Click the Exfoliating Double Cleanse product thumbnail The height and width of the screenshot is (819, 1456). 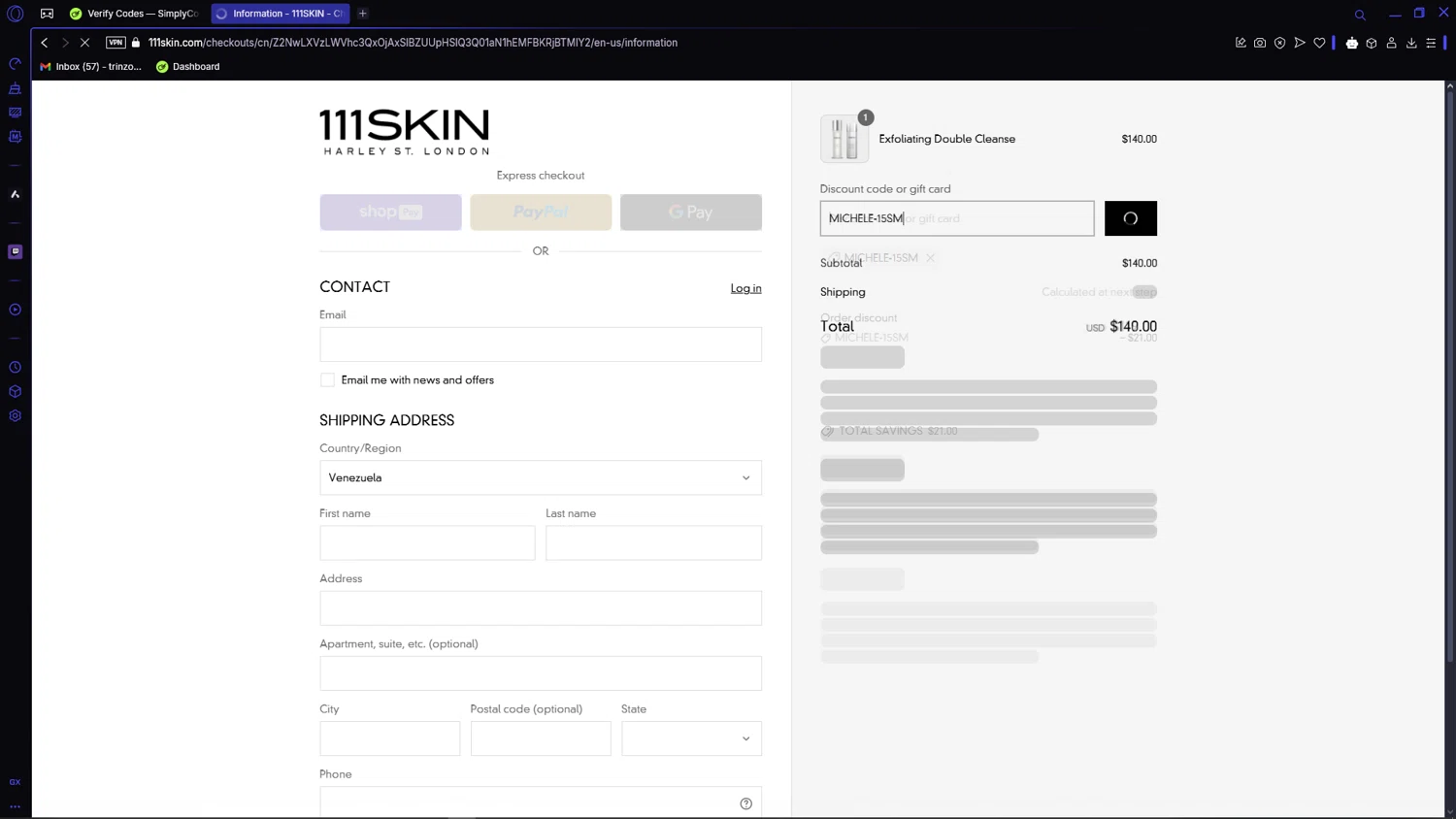pyautogui.click(x=844, y=139)
